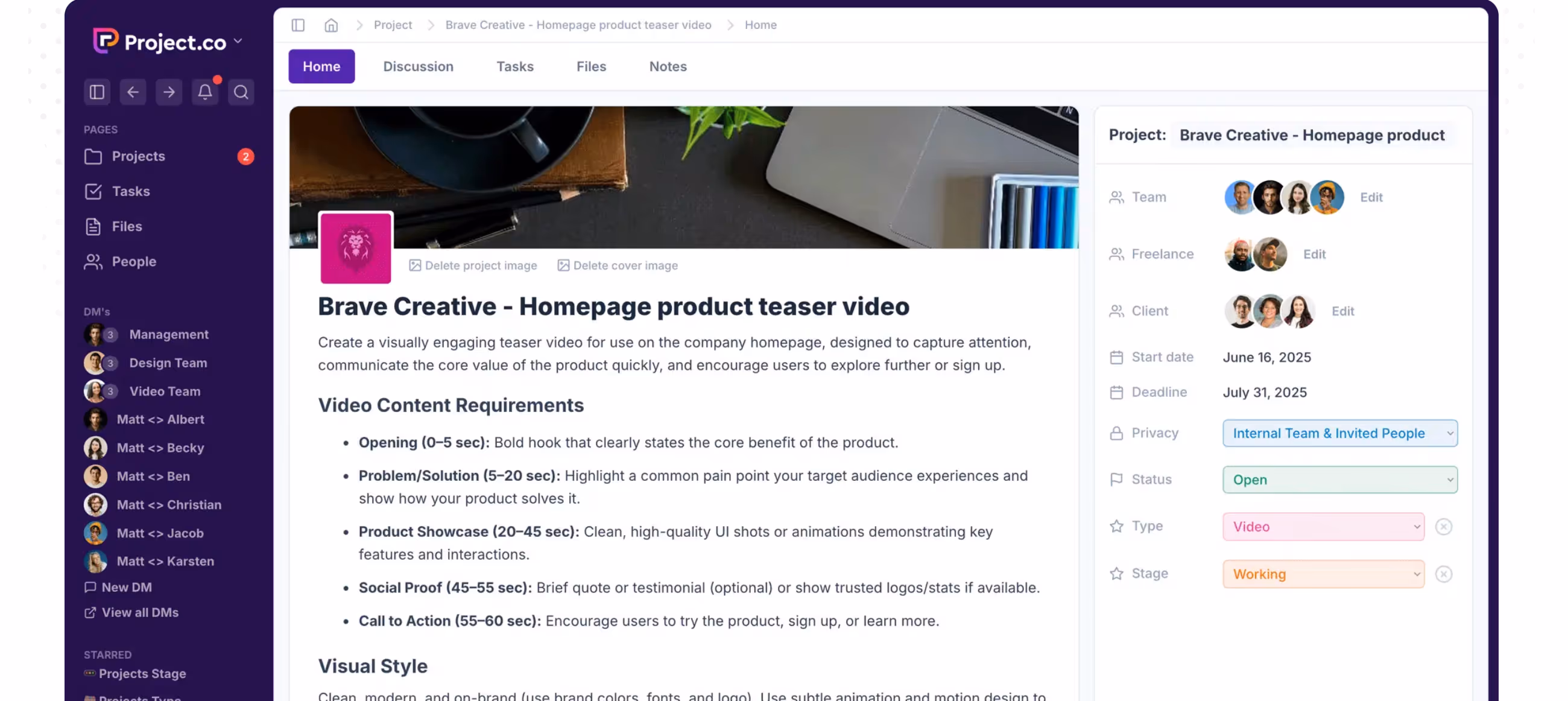Open search with the magnifier icon
1568x701 pixels.
click(241, 92)
